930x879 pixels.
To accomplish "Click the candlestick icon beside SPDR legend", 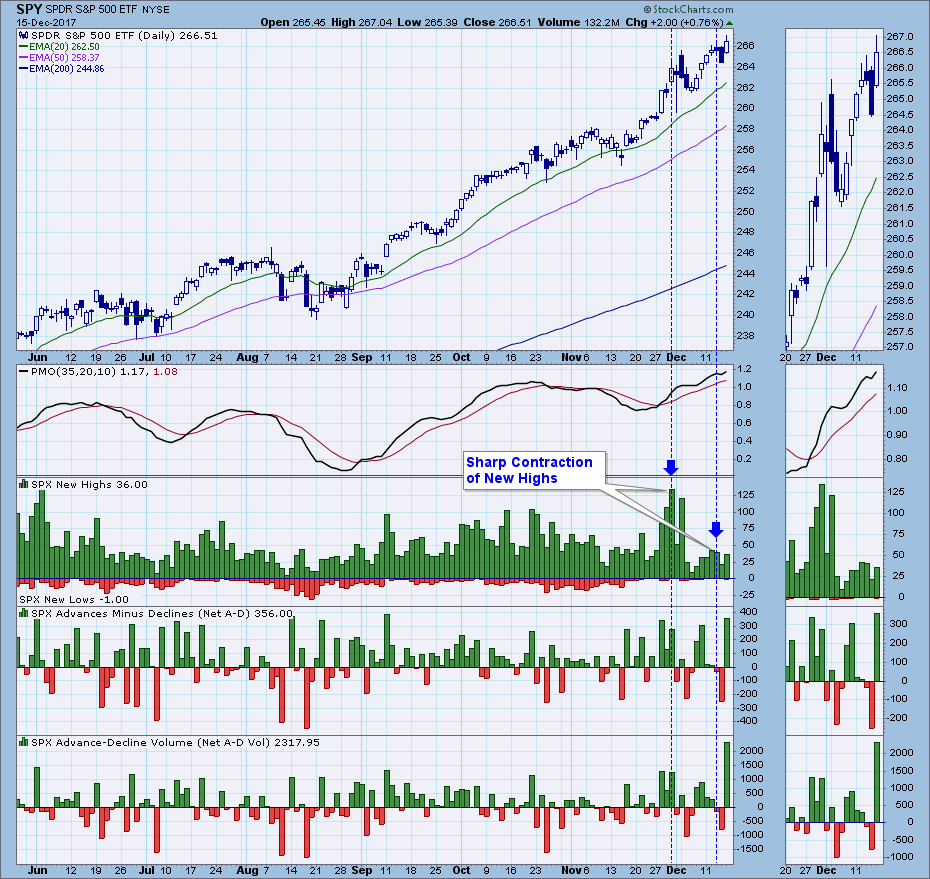I will [x=24, y=36].
